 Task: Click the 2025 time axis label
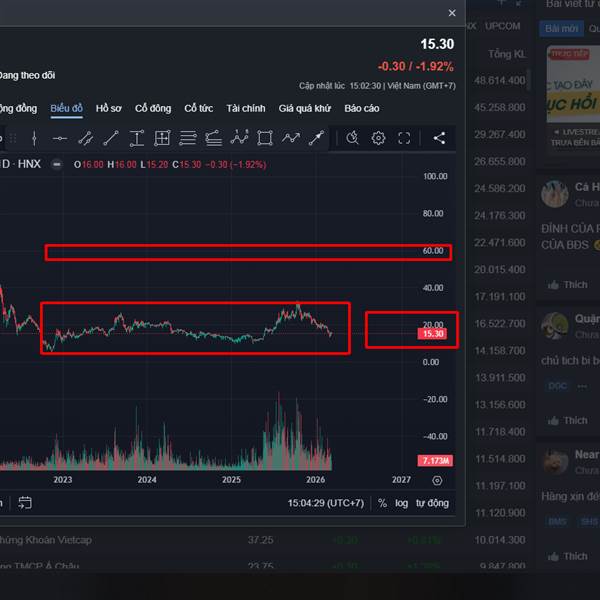click(x=231, y=479)
